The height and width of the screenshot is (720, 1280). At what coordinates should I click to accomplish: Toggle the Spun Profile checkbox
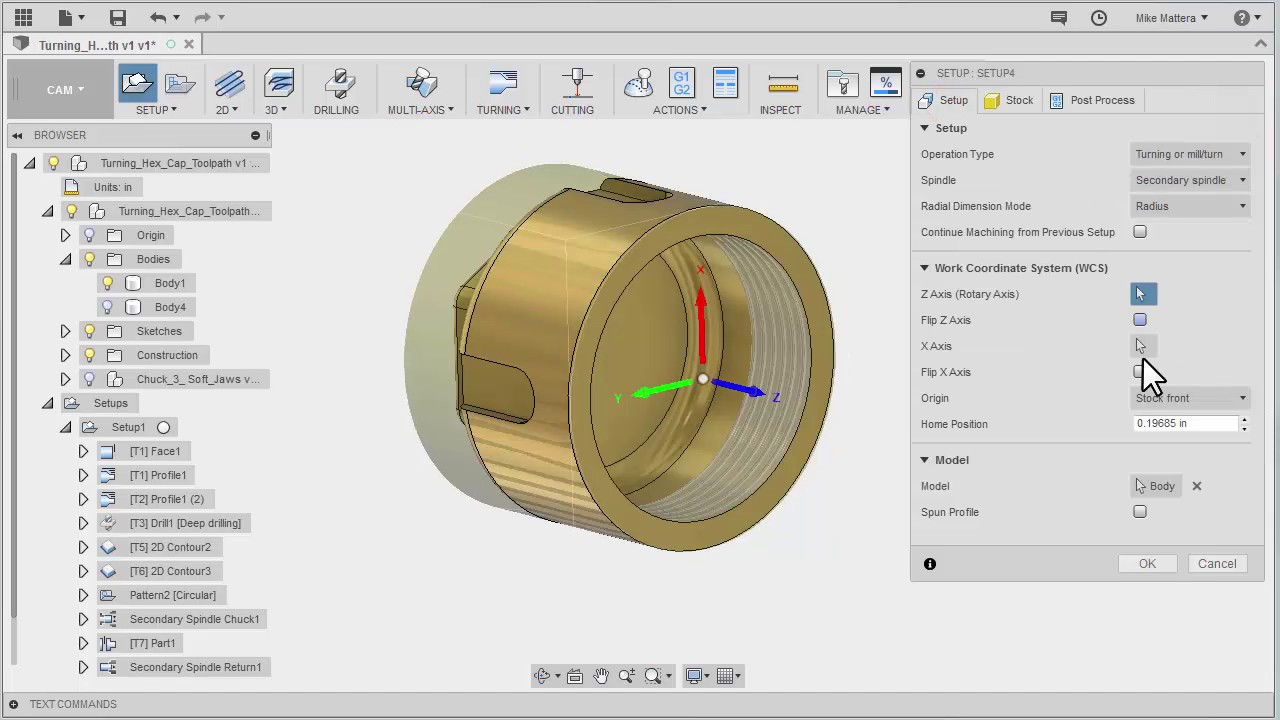tap(1140, 512)
